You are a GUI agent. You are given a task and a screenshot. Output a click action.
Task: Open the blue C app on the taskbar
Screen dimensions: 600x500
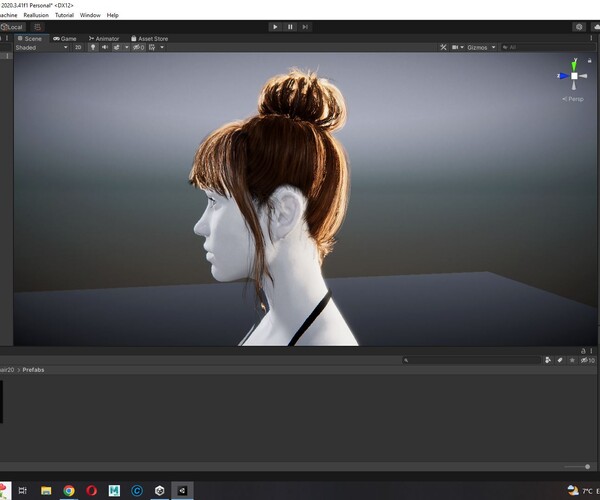point(137,490)
